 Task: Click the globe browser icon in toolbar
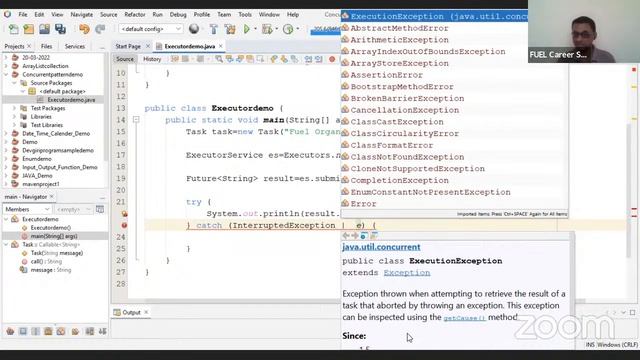(x=194, y=29)
